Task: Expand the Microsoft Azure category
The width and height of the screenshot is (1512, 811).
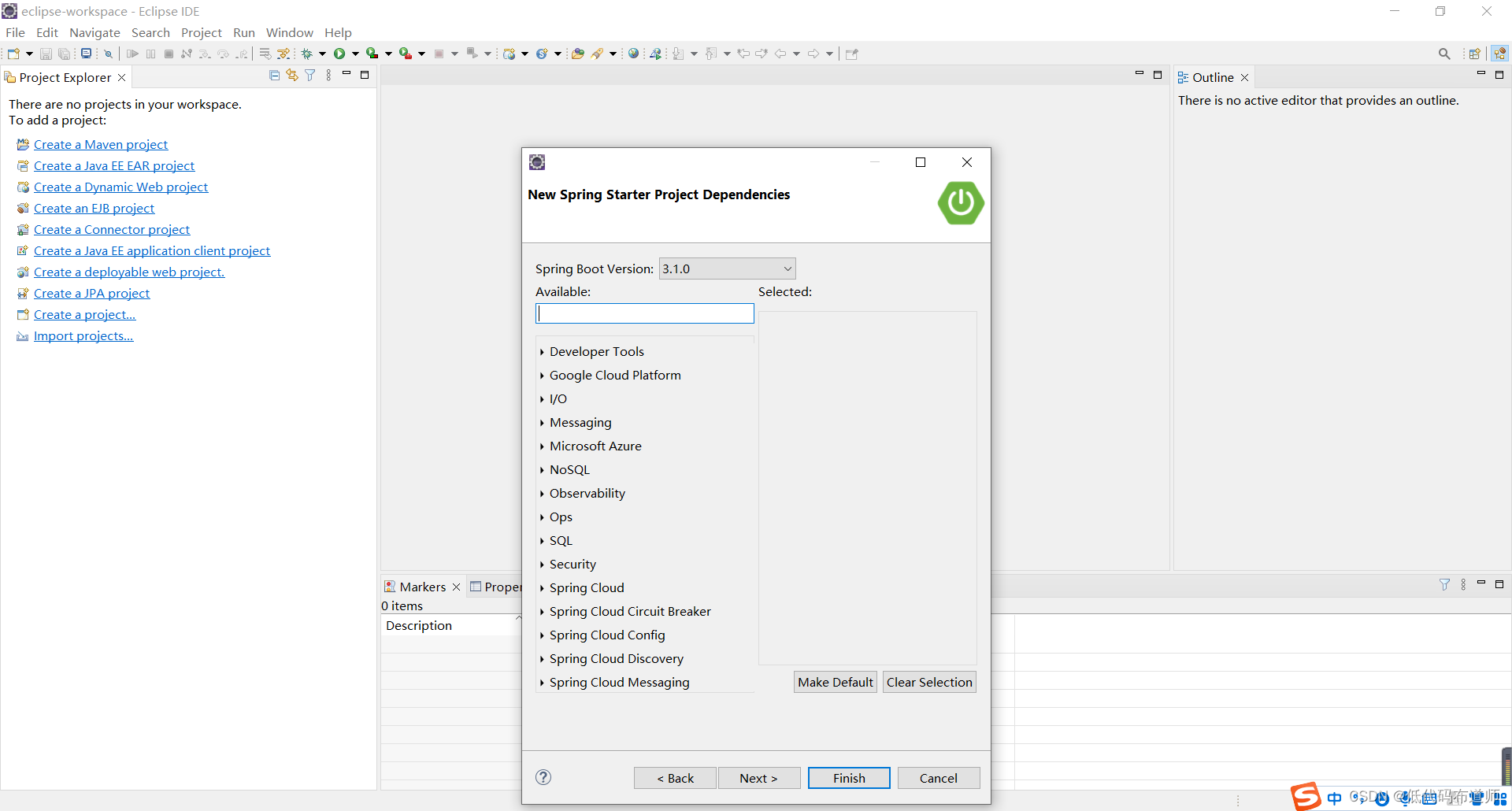Action: click(542, 446)
